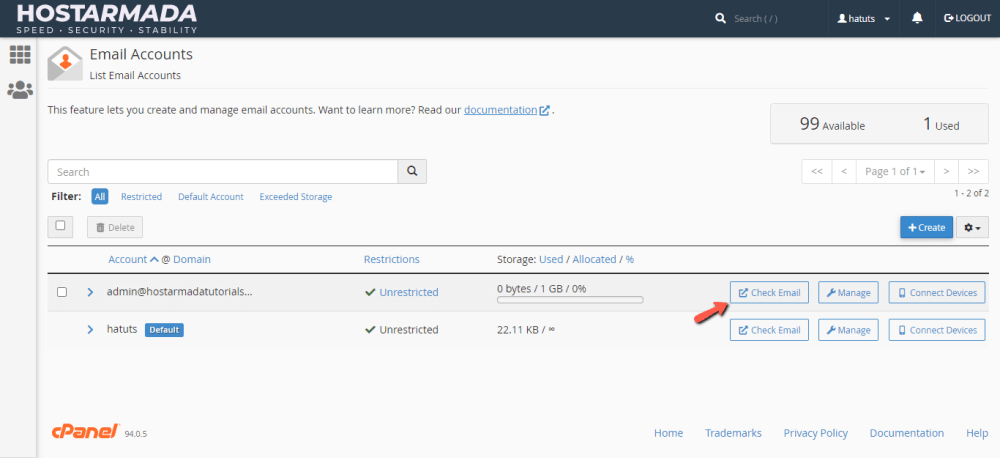Screen dimensions: 1000x458
Task: Click Connect Devices for hatuts account
Action: click(x=937, y=330)
